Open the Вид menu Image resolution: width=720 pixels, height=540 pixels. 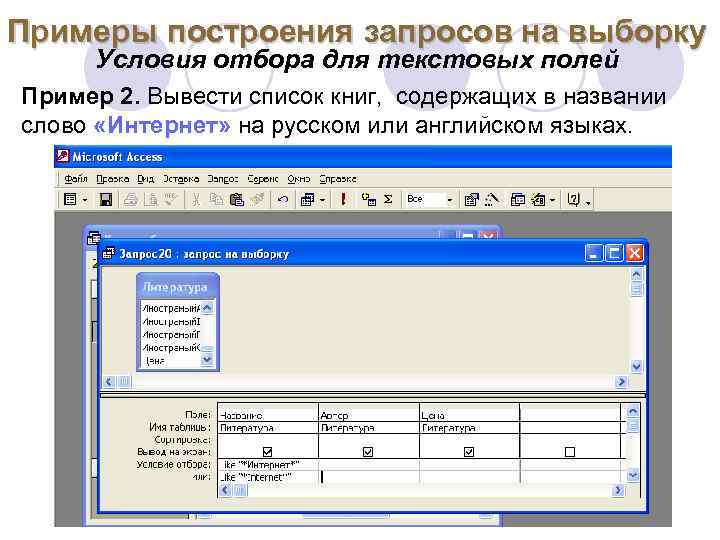point(146,179)
